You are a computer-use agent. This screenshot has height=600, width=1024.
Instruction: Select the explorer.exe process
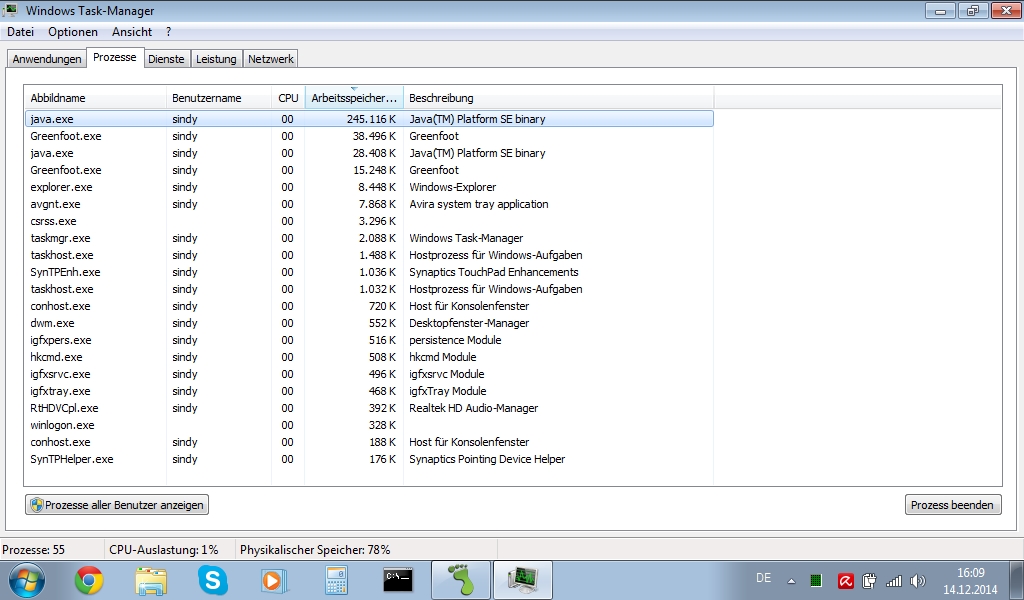pos(369,187)
